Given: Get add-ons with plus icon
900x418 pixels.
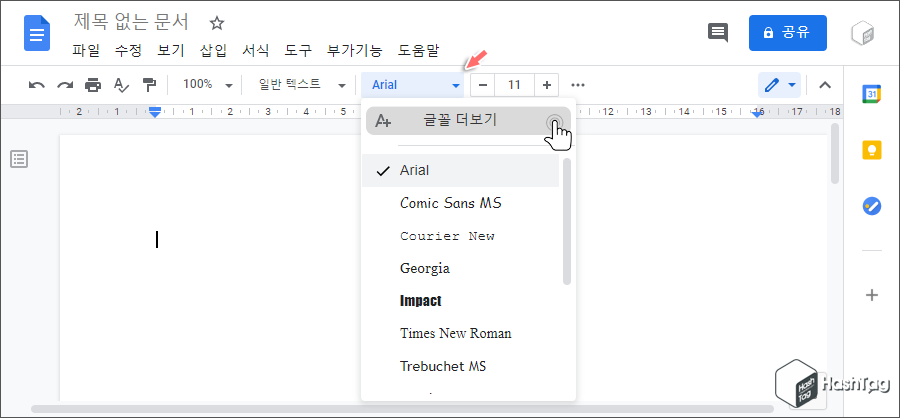Looking at the screenshot, I should click(872, 295).
